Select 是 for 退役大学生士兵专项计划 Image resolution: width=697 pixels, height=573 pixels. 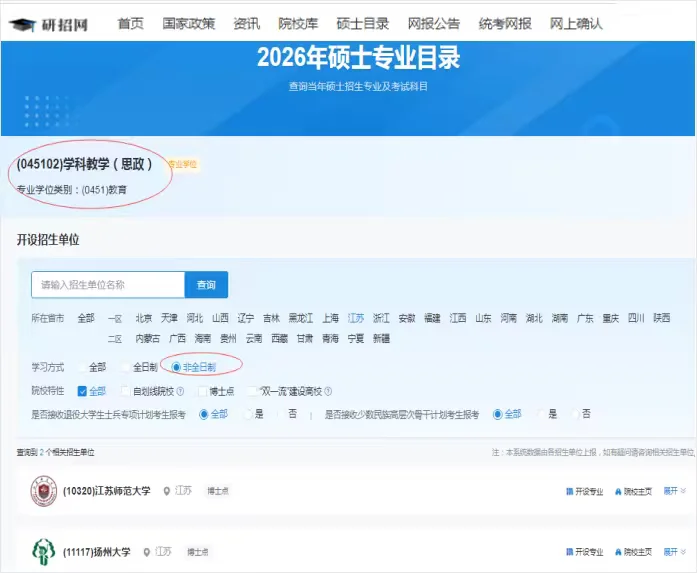tap(248, 414)
